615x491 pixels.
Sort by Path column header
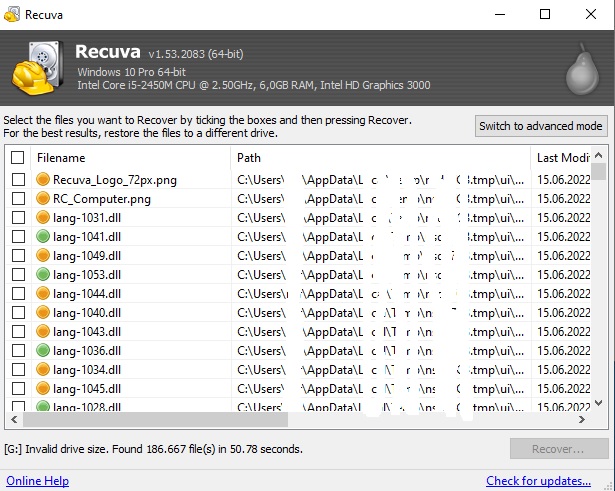[380, 158]
